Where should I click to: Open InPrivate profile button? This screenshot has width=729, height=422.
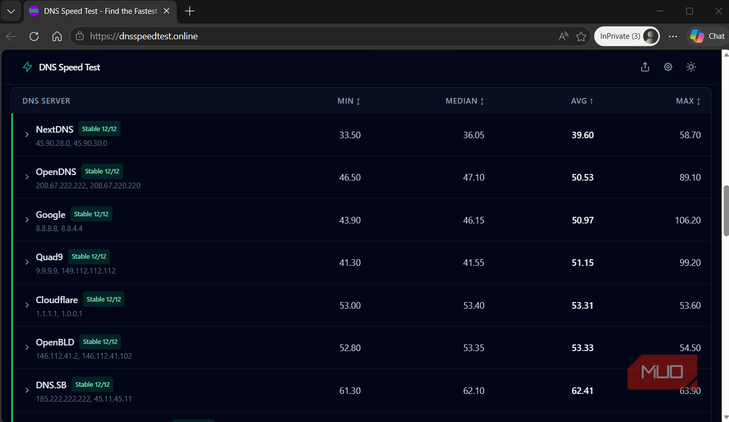pyautogui.click(x=627, y=36)
